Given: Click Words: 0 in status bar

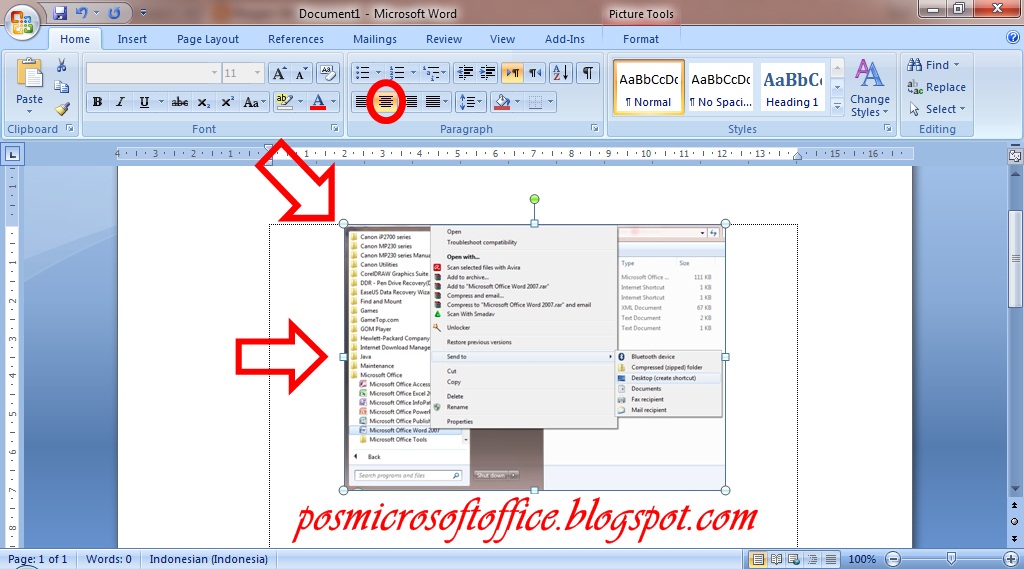Looking at the screenshot, I should click(x=108, y=559).
